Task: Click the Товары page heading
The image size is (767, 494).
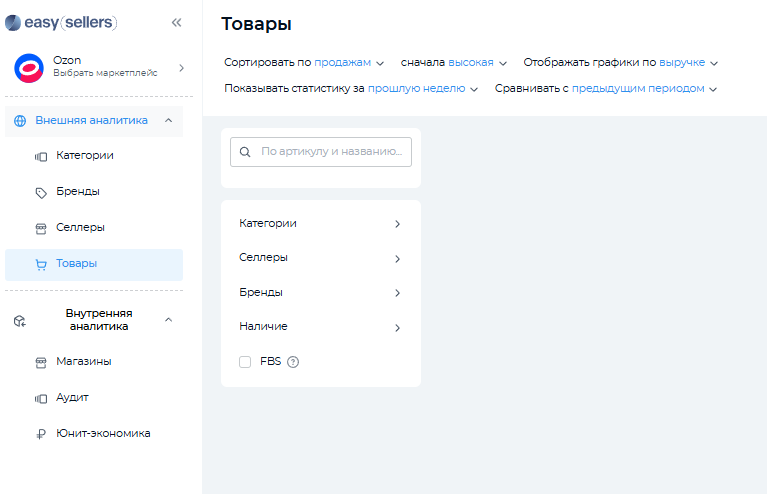Action: [x=256, y=23]
